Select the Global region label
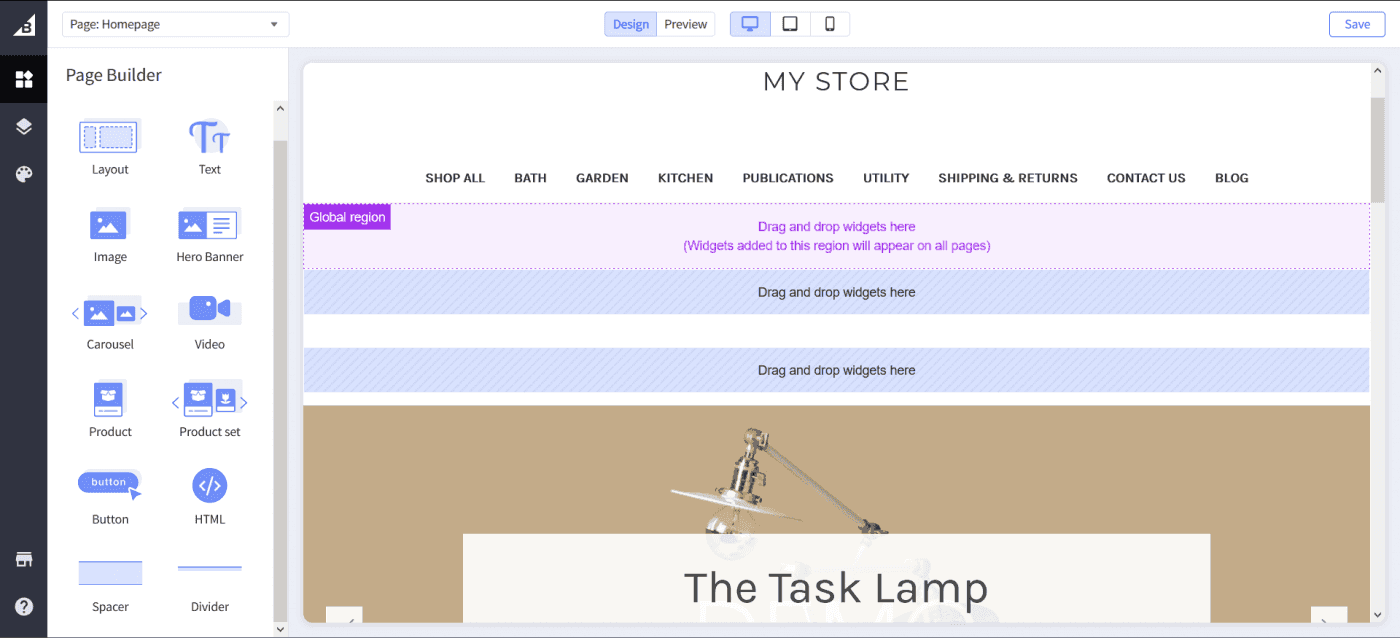 pyautogui.click(x=347, y=217)
